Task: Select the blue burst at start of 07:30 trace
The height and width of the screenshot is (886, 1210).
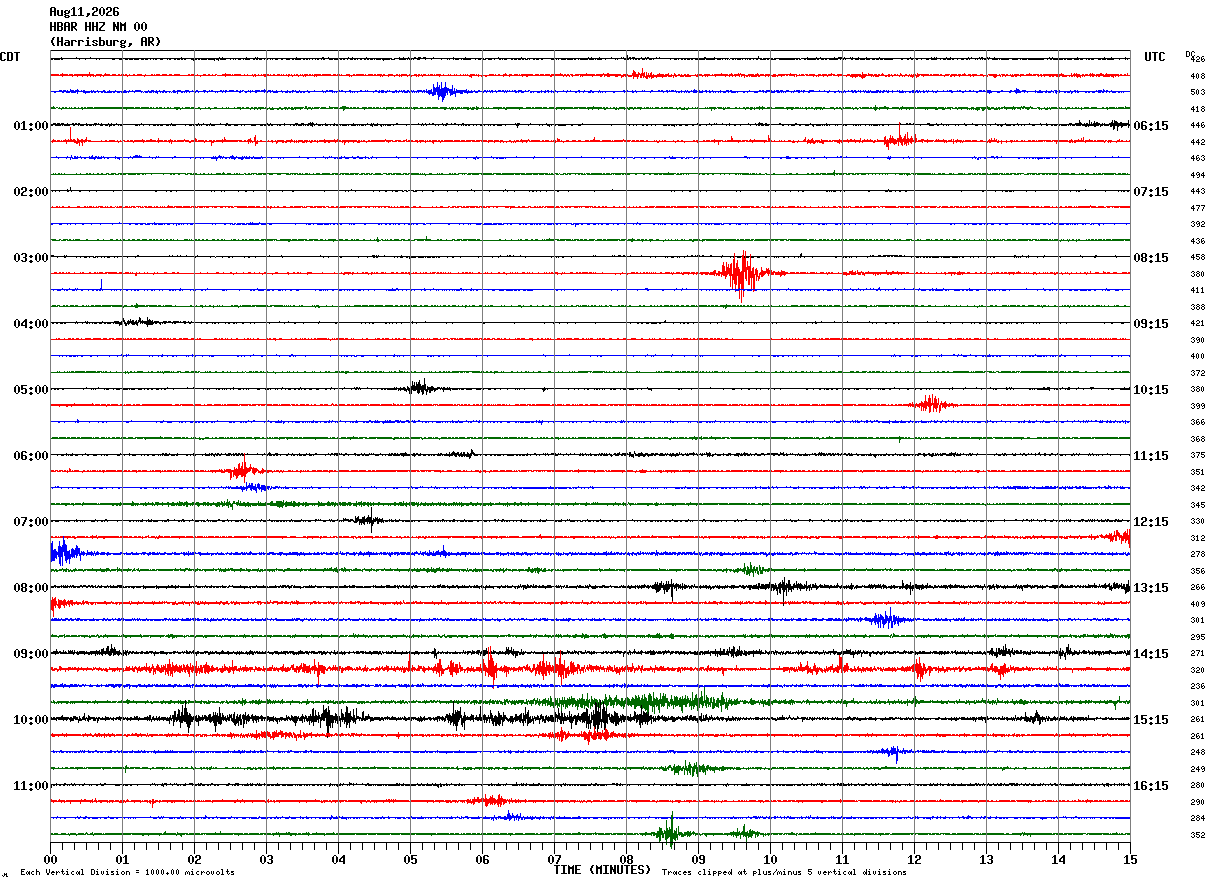Action: point(64,552)
